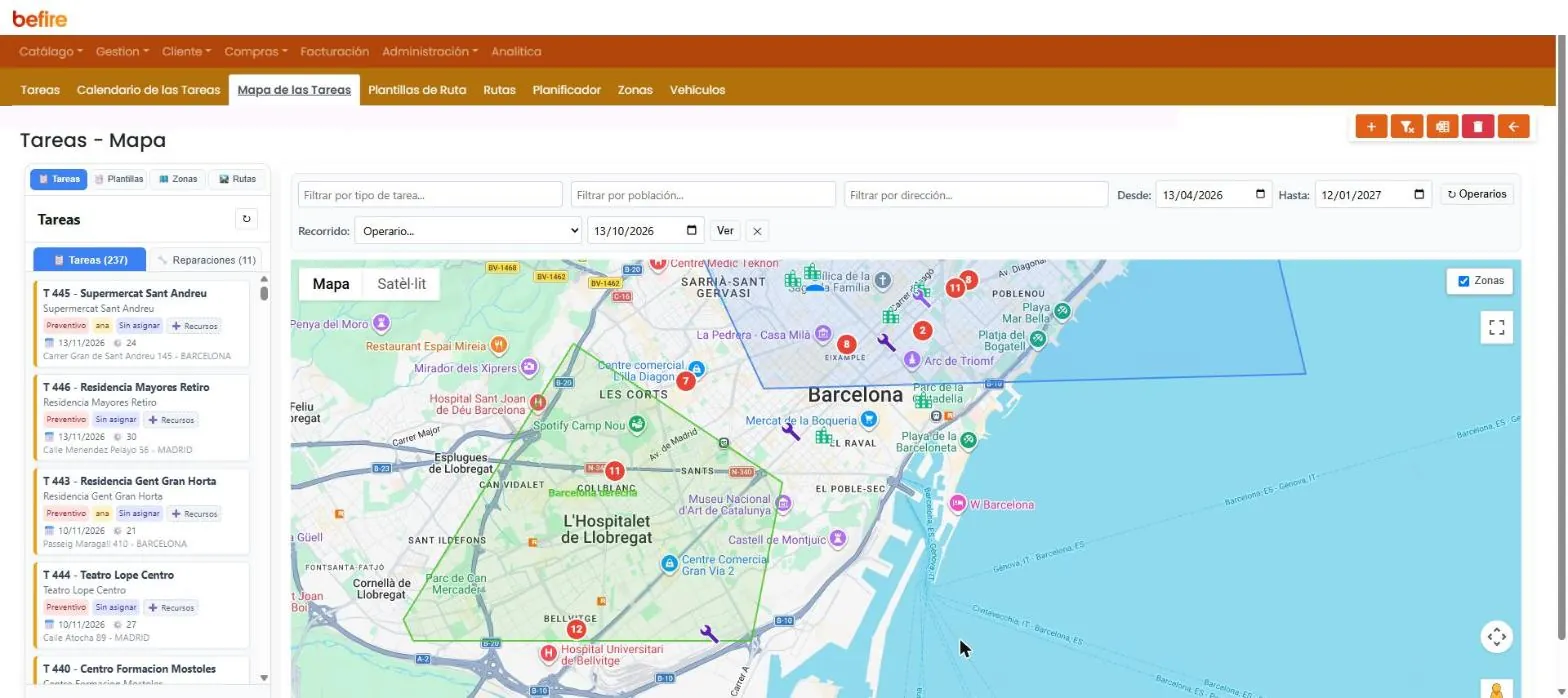Click the Hospital Universitari de Bellvitge map pin
Viewport: 1568px width, 698px height.
[548, 654]
